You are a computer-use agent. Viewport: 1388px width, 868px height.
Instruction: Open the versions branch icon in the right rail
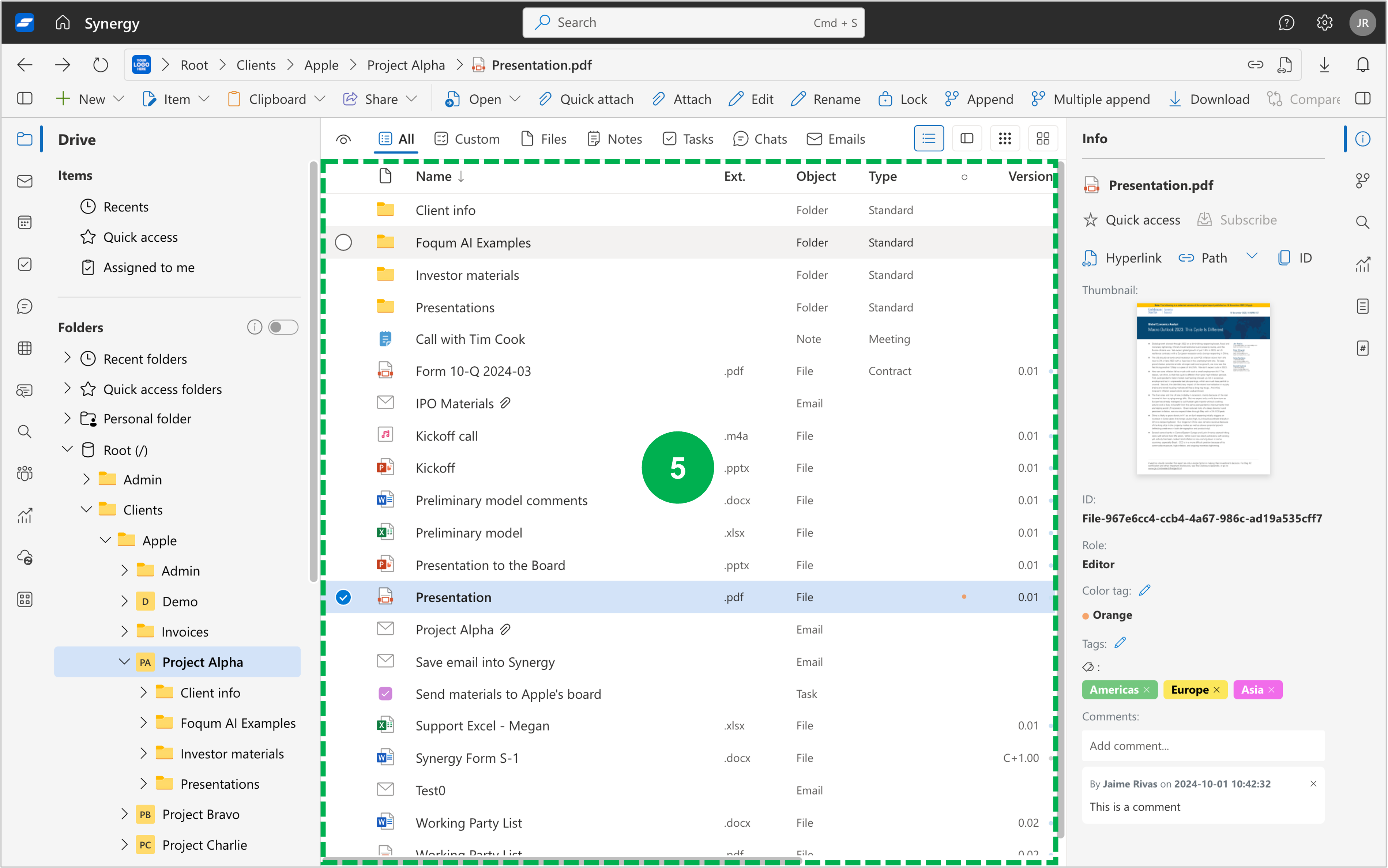1362,181
